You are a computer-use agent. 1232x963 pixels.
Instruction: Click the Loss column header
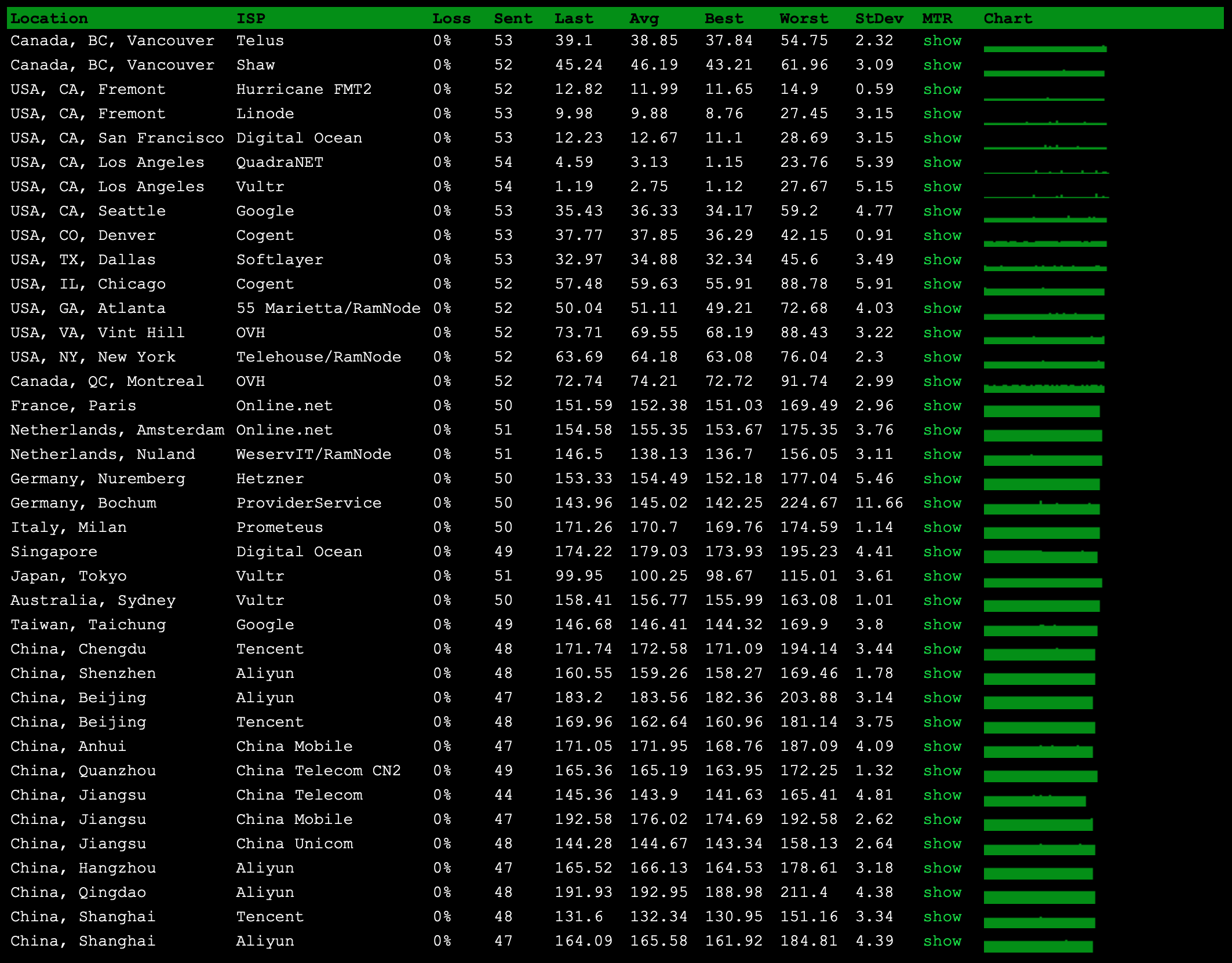tap(451, 19)
